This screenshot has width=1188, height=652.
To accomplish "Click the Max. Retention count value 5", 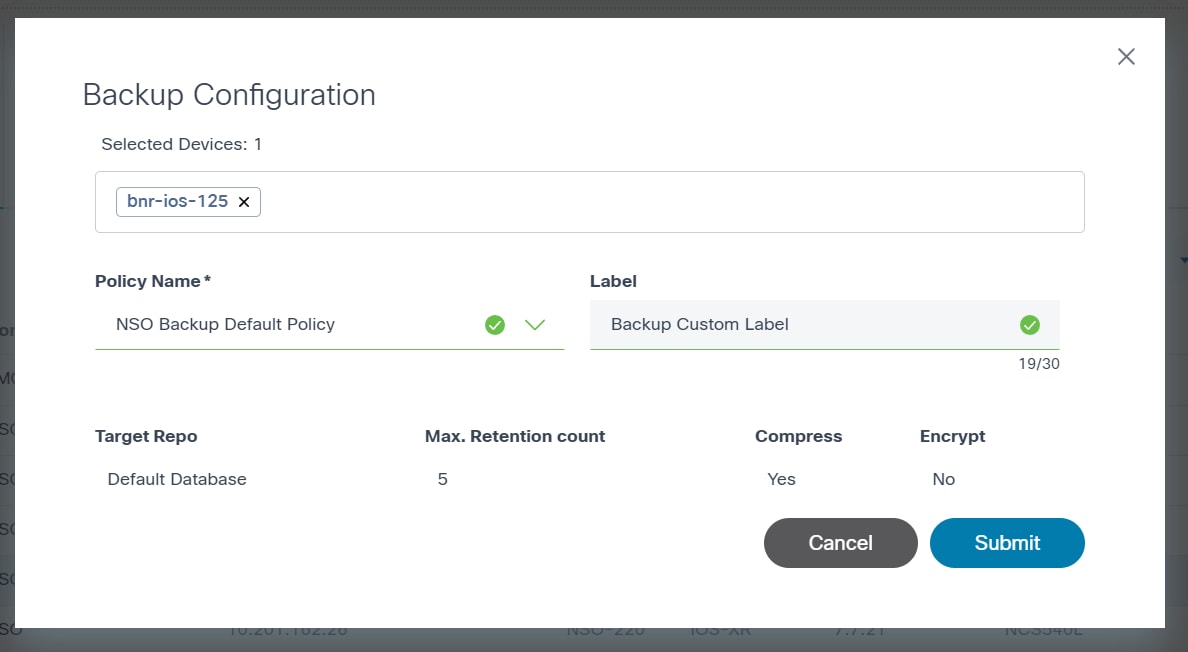I will pyautogui.click(x=442, y=479).
